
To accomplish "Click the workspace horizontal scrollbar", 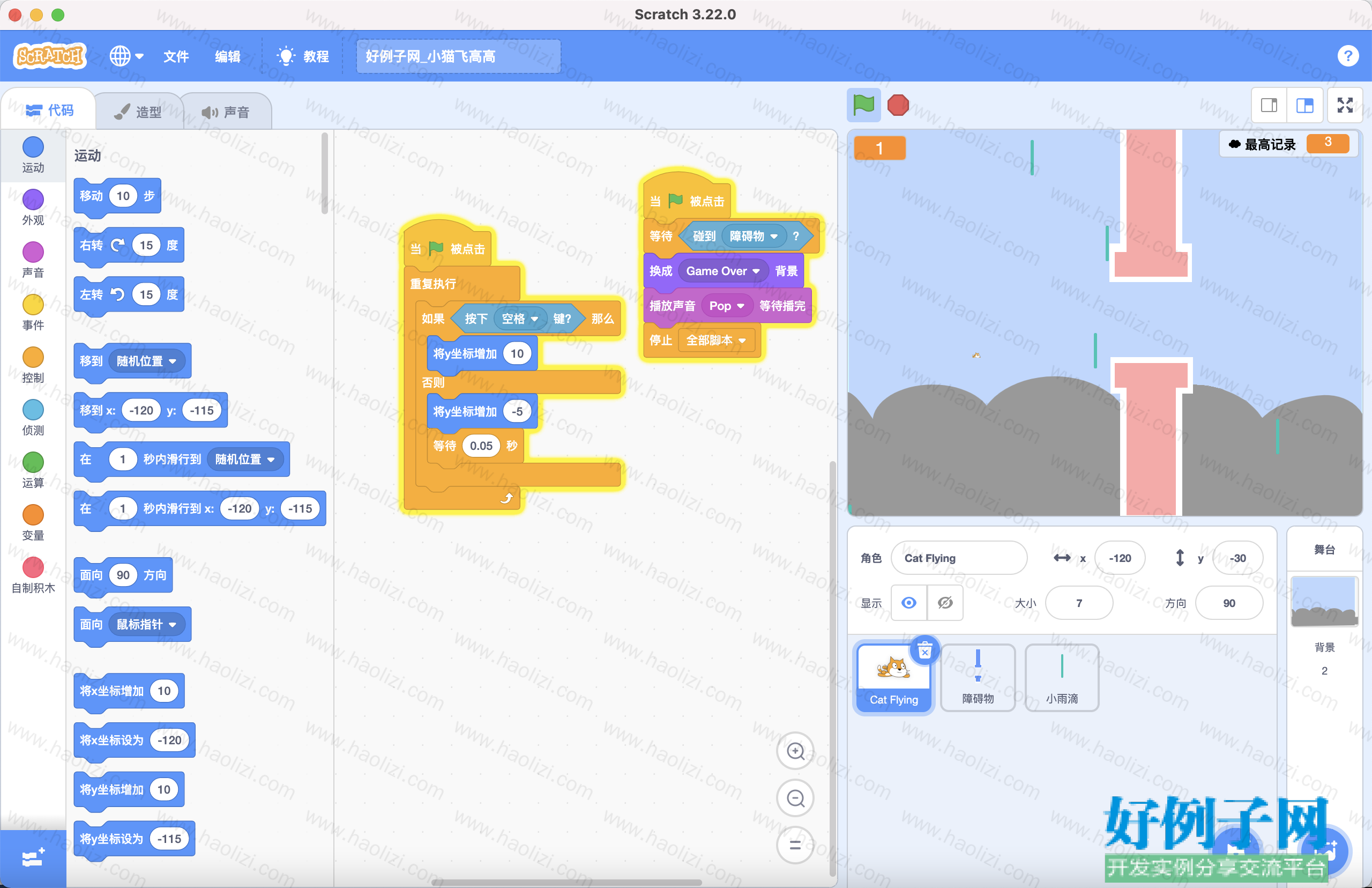I will tap(568, 882).
